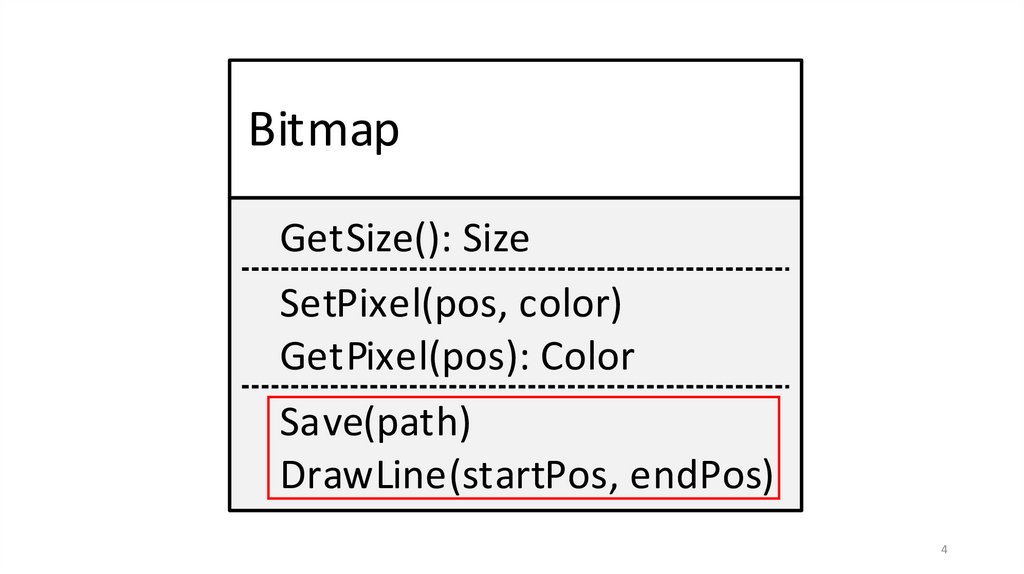Viewport: 1024px width, 574px height.
Task: Click the Bitmap class name
Action: click(323, 130)
